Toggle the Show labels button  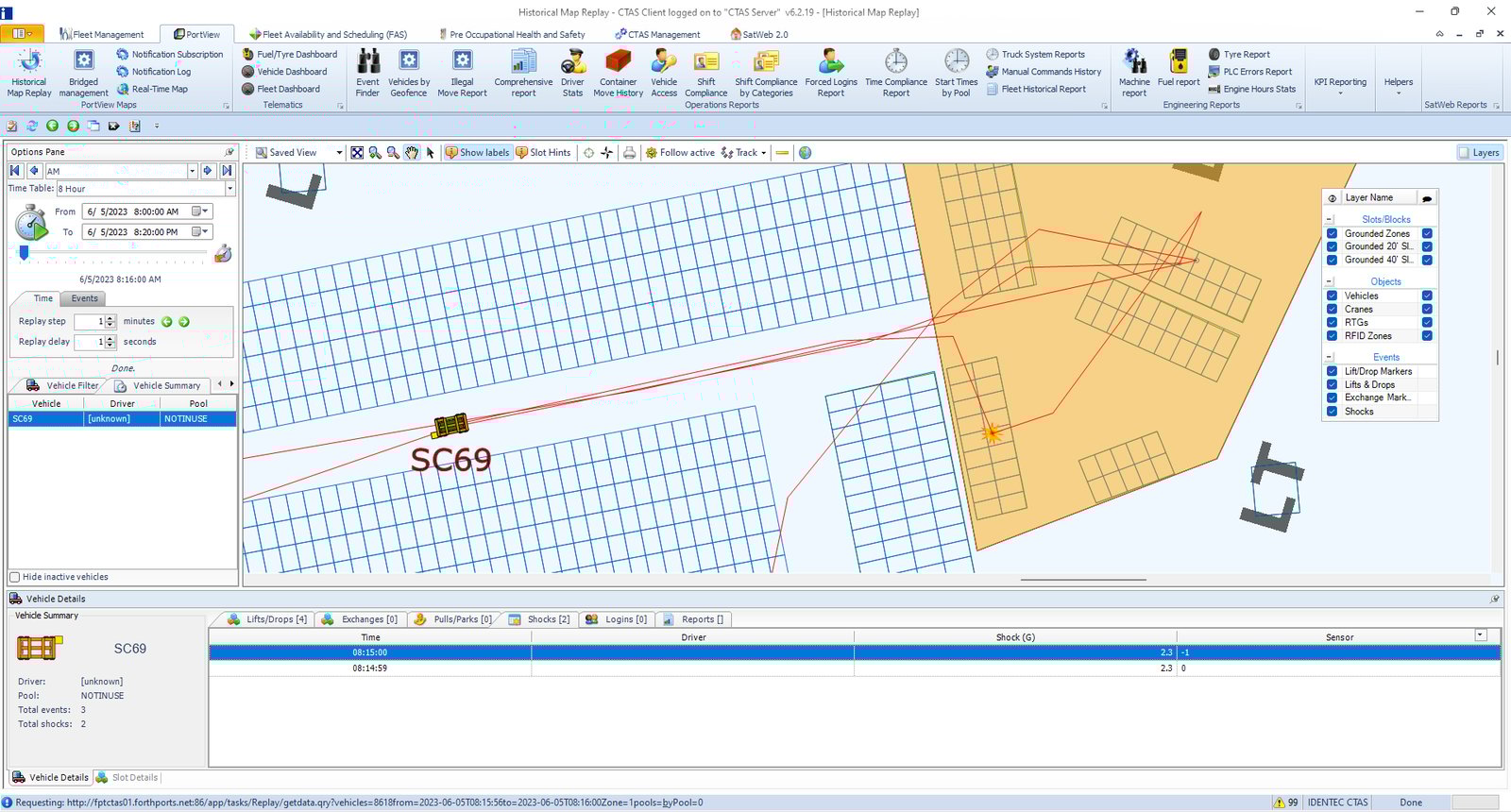tap(477, 153)
